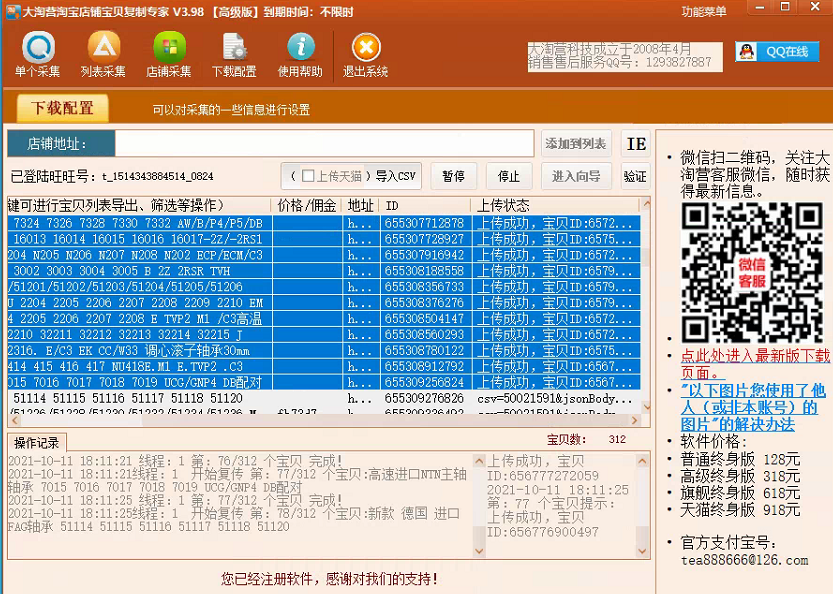Screen dimensions: 833x594
Task: Open the 以下图片您使用了他人 solution link
Action: click(x=753, y=407)
